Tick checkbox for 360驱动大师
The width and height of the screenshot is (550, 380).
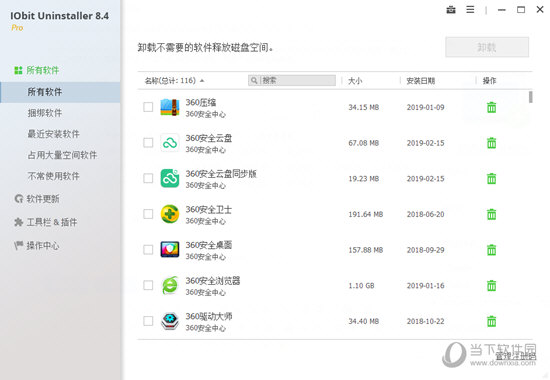point(148,321)
